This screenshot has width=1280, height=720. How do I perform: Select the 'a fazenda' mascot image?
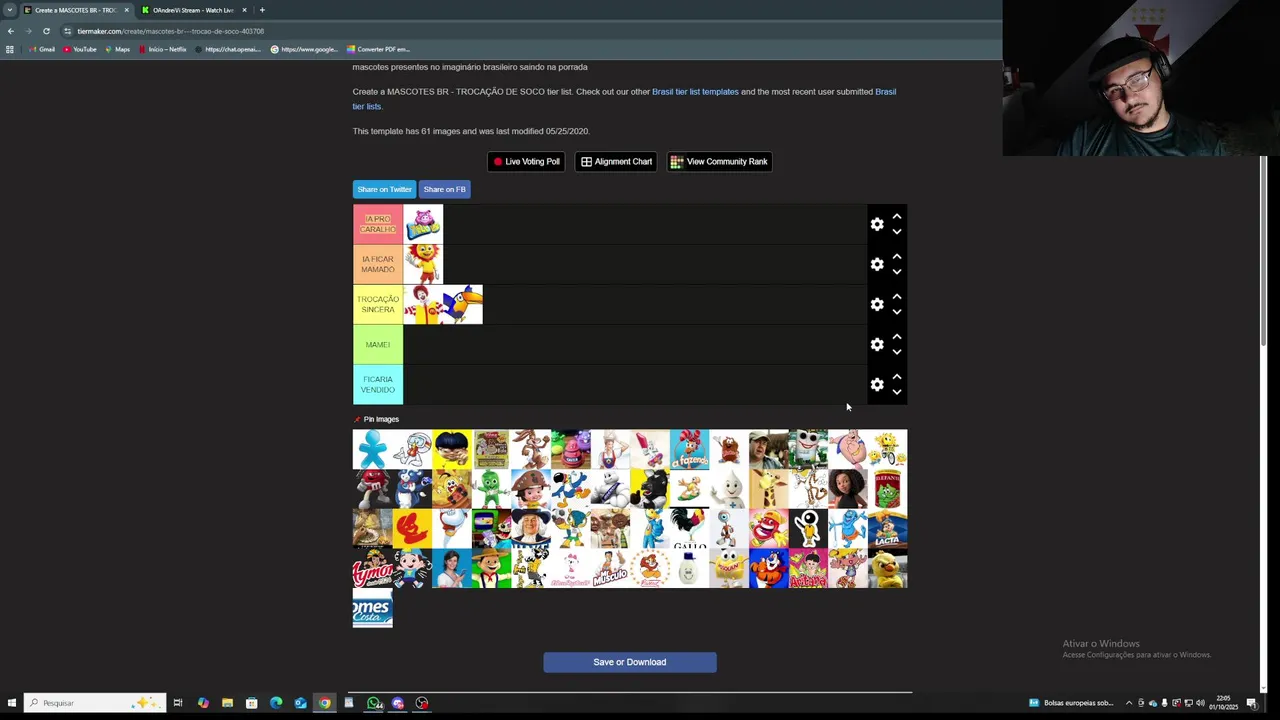(689, 449)
